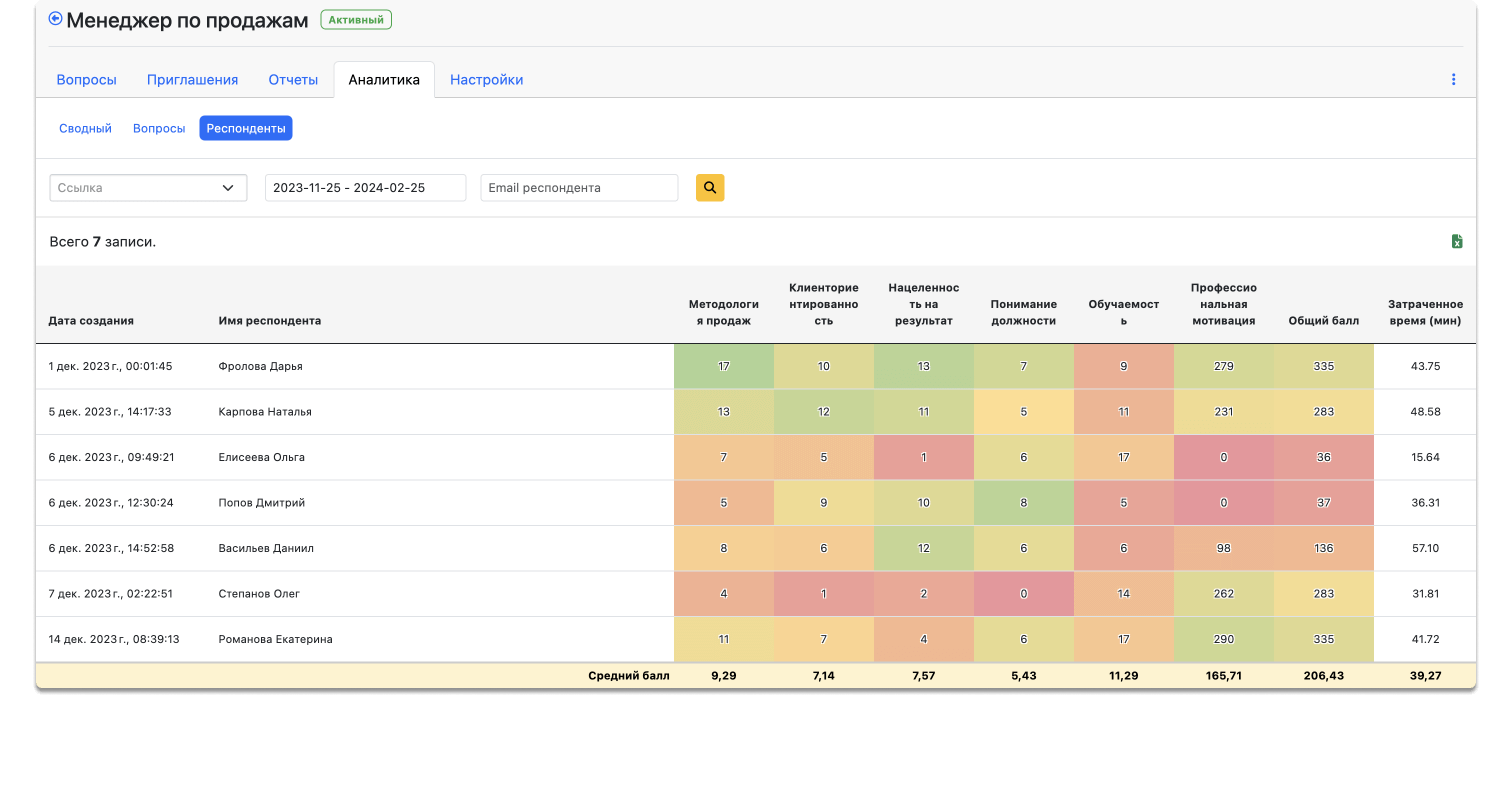Switch to the Вопросы main tab
This screenshot has height=788, width=1512.
click(86, 80)
